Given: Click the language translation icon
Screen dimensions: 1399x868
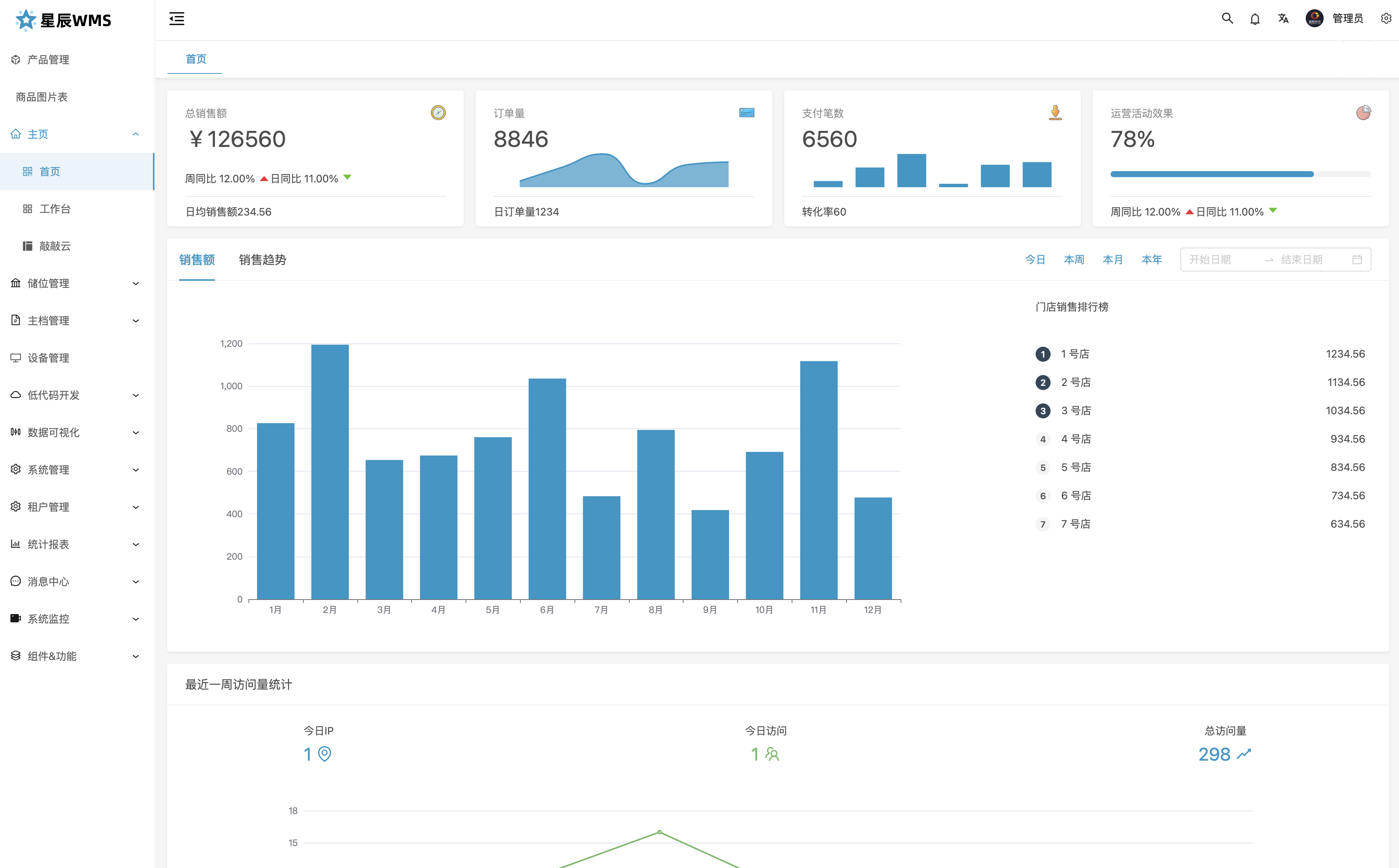Looking at the screenshot, I should point(1283,19).
